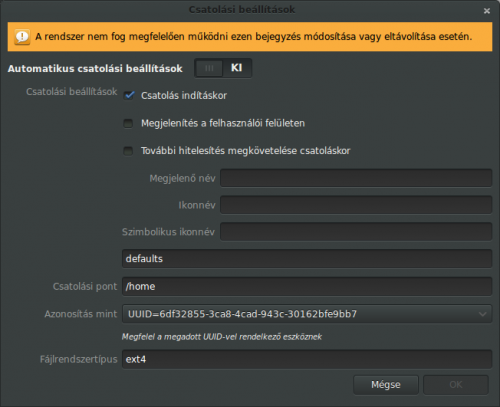Viewport: 500px width, 407px height.
Task: Click the warning icon in the orange banner
Action: (x=22, y=37)
